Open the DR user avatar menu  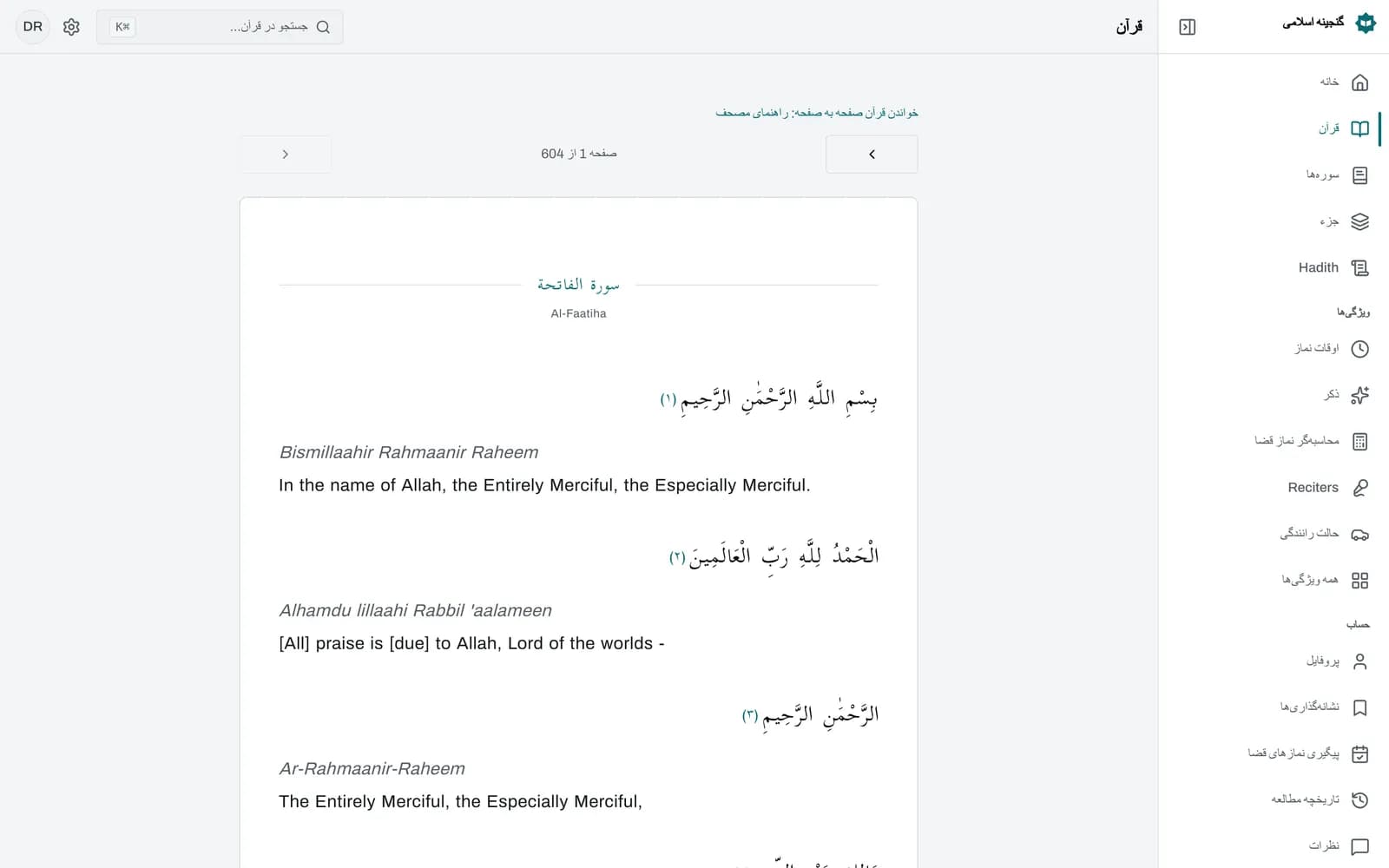[x=33, y=27]
